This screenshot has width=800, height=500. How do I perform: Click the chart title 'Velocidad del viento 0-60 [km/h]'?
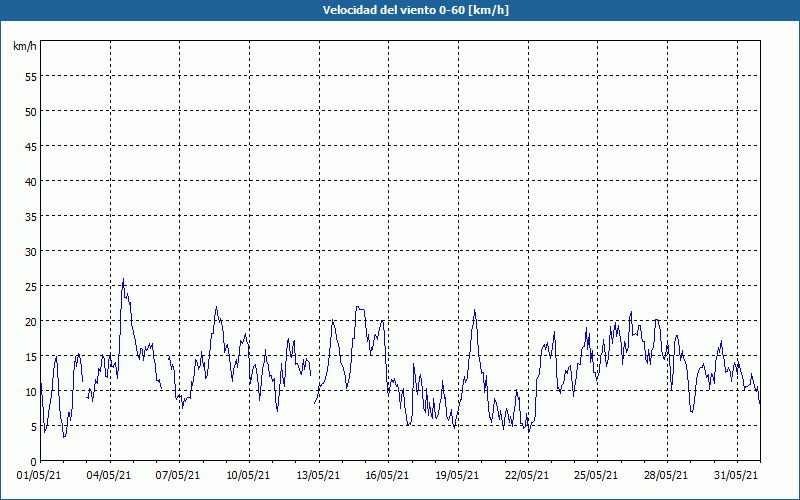coord(415,10)
